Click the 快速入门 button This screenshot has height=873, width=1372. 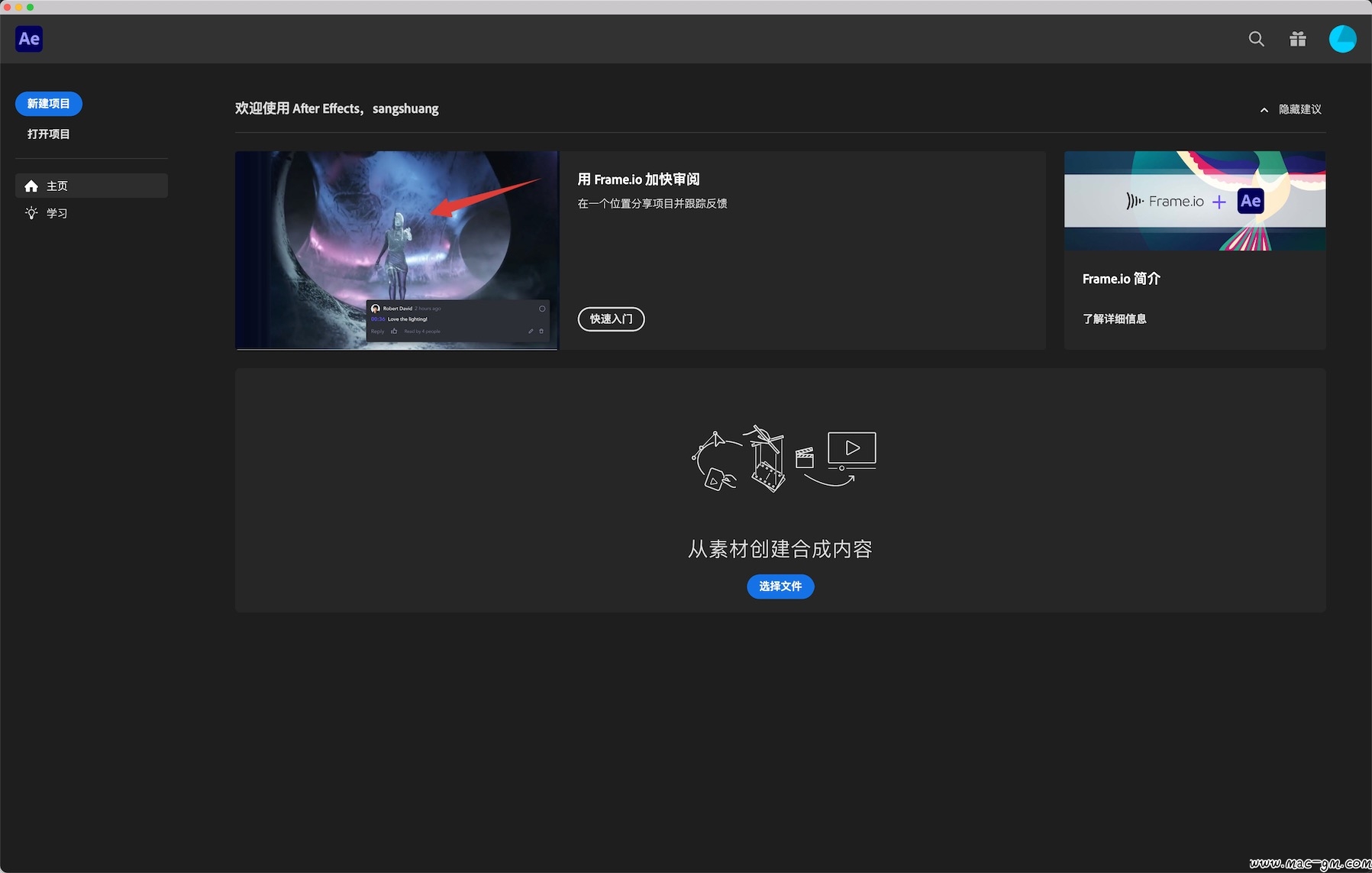pyautogui.click(x=612, y=319)
